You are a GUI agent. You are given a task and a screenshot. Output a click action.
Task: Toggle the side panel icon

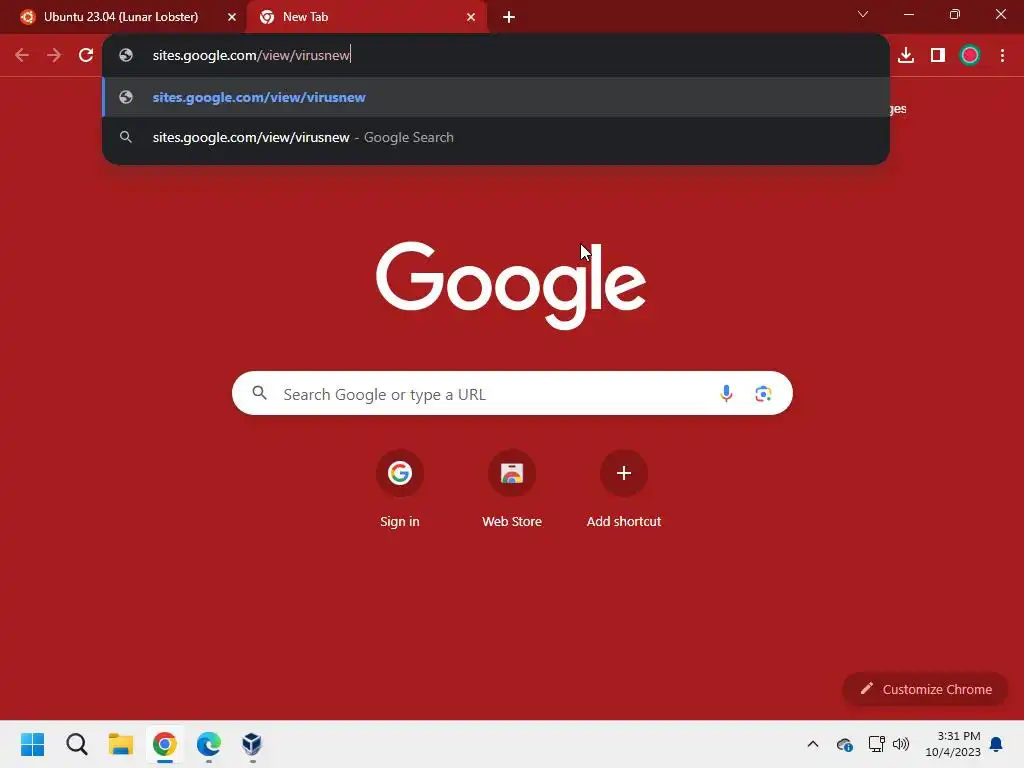(938, 55)
